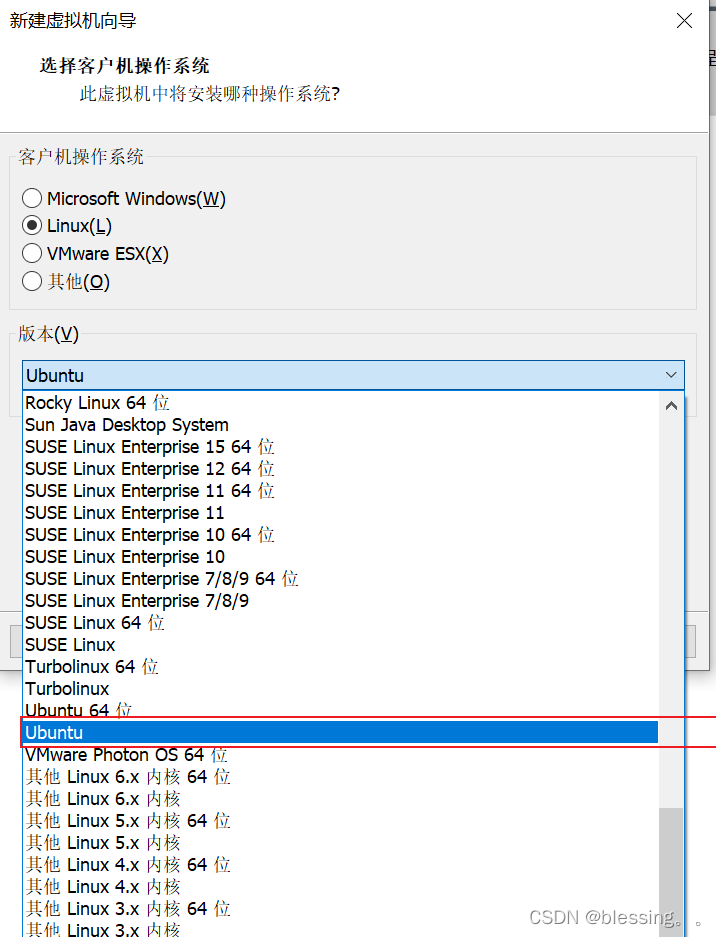716x937 pixels.
Task: Click the version list scrollbar thumb
Action: click(x=671, y=872)
